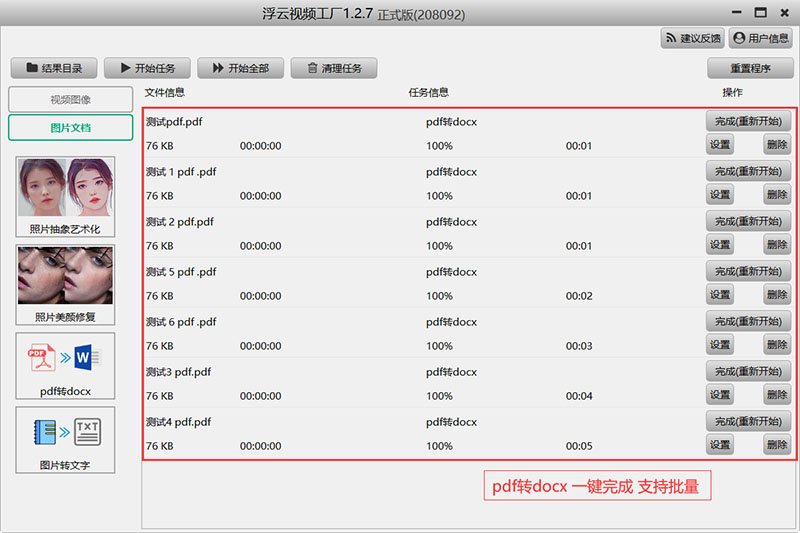The width and height of the screenshot is (800, 533).
Task: Open 用户信息 user profile
Action: tap(761, 38)
